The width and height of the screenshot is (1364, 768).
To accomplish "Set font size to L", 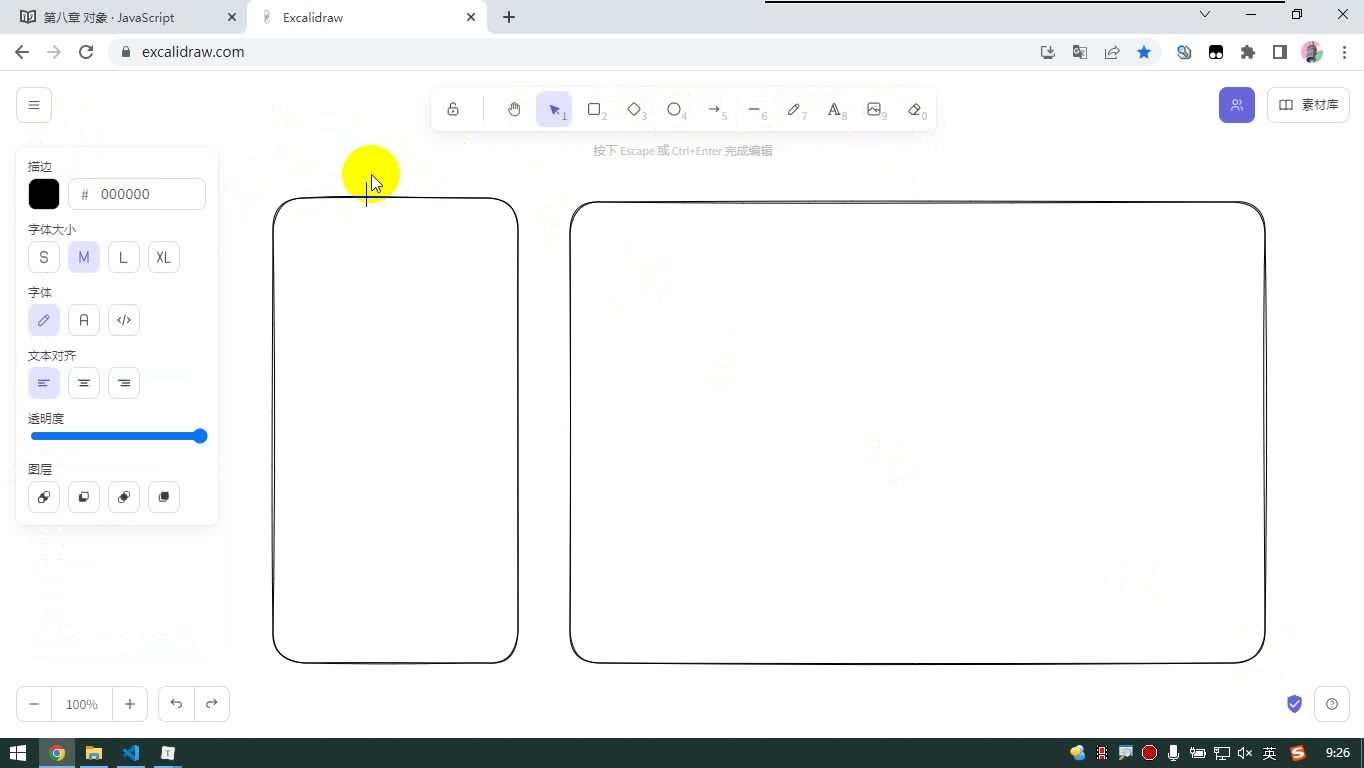I will click(x=124, y=257).
